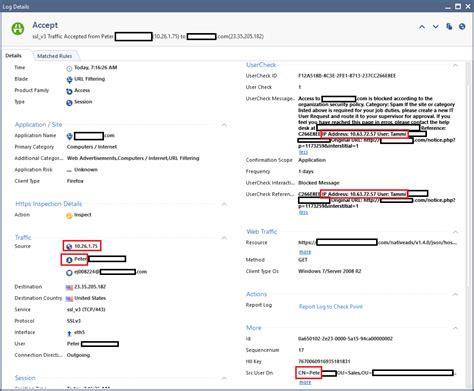Click the Application Name site icon
This screenshot has width=474, height=391.
click(x=69, y=136)
